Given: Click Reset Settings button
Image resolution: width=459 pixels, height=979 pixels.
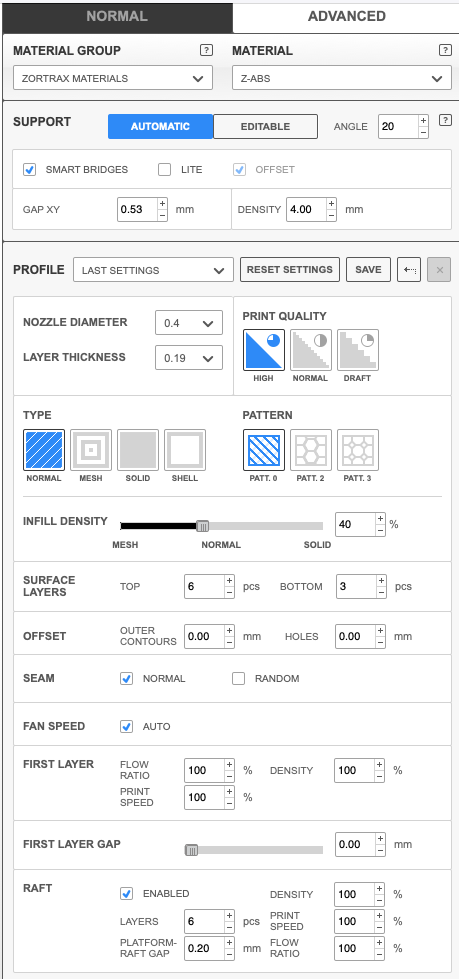Looking at the screenshot, I should pyautogui.click(x=290, y=270).
